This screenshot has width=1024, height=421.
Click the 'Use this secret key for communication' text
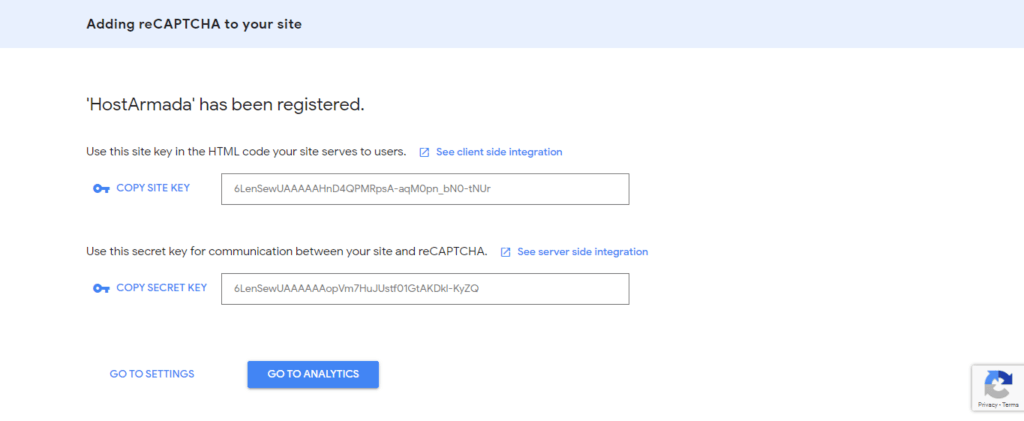click(x=287, y=252)
